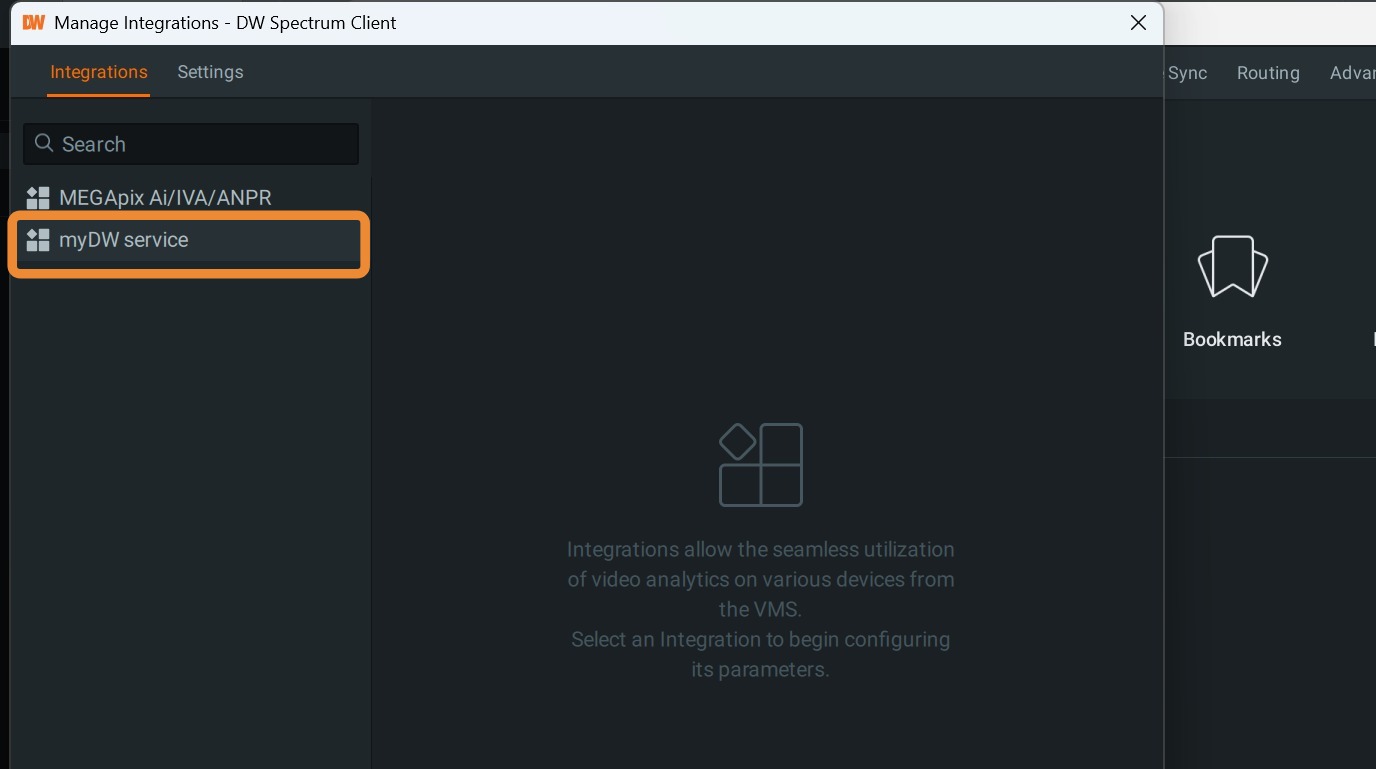The image size is (1376, 769).
Task: Switch to the Settings tab
Action: (x=210, y=72)
